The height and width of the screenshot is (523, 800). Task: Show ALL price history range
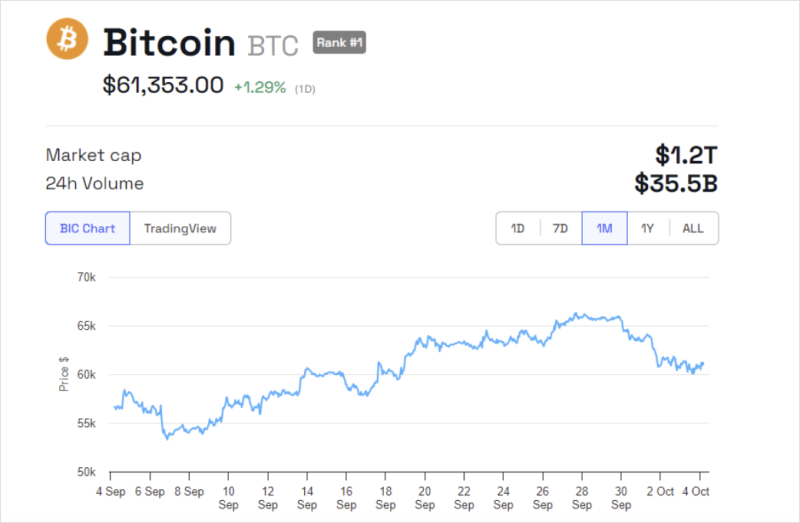[693, 228]
